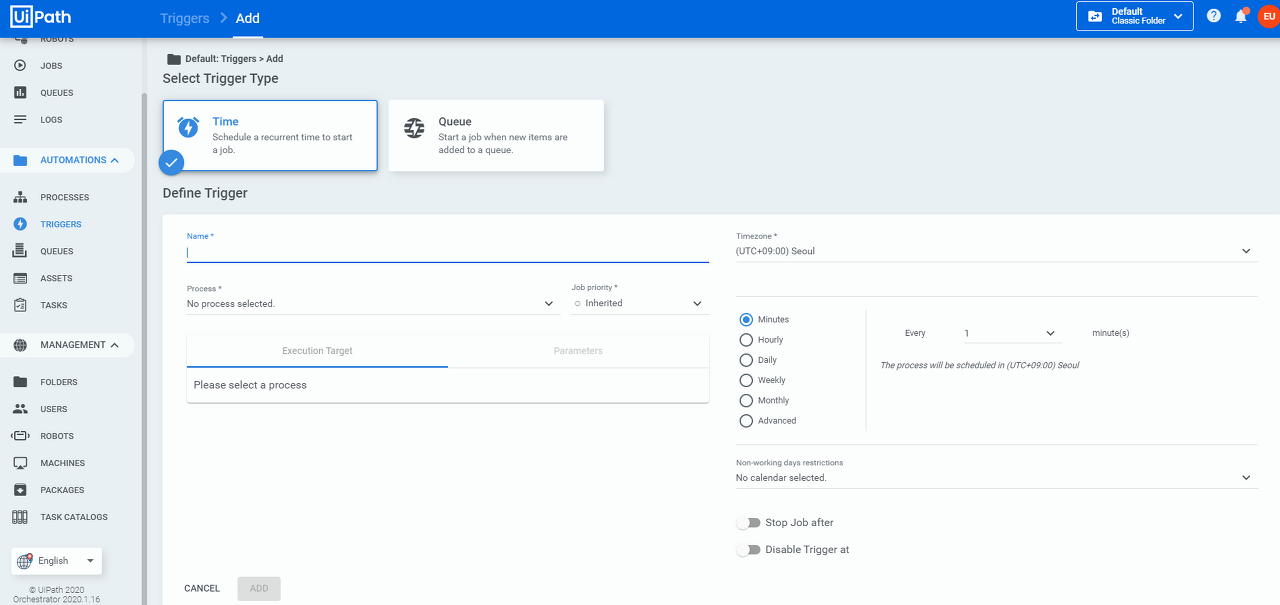The height and width of the screenshot is (605, 1280).
Task: Click the Folders icon in sidebar
Action: pyautogui.click(x=20, y=382)
